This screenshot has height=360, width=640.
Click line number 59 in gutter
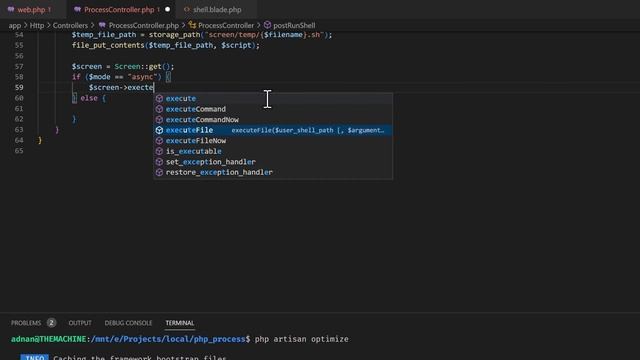(19, 87)
